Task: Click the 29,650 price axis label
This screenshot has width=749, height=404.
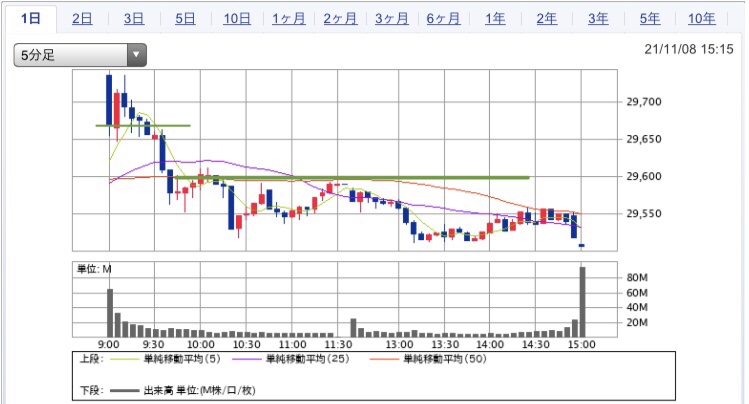Action: [x=644, y=139]
